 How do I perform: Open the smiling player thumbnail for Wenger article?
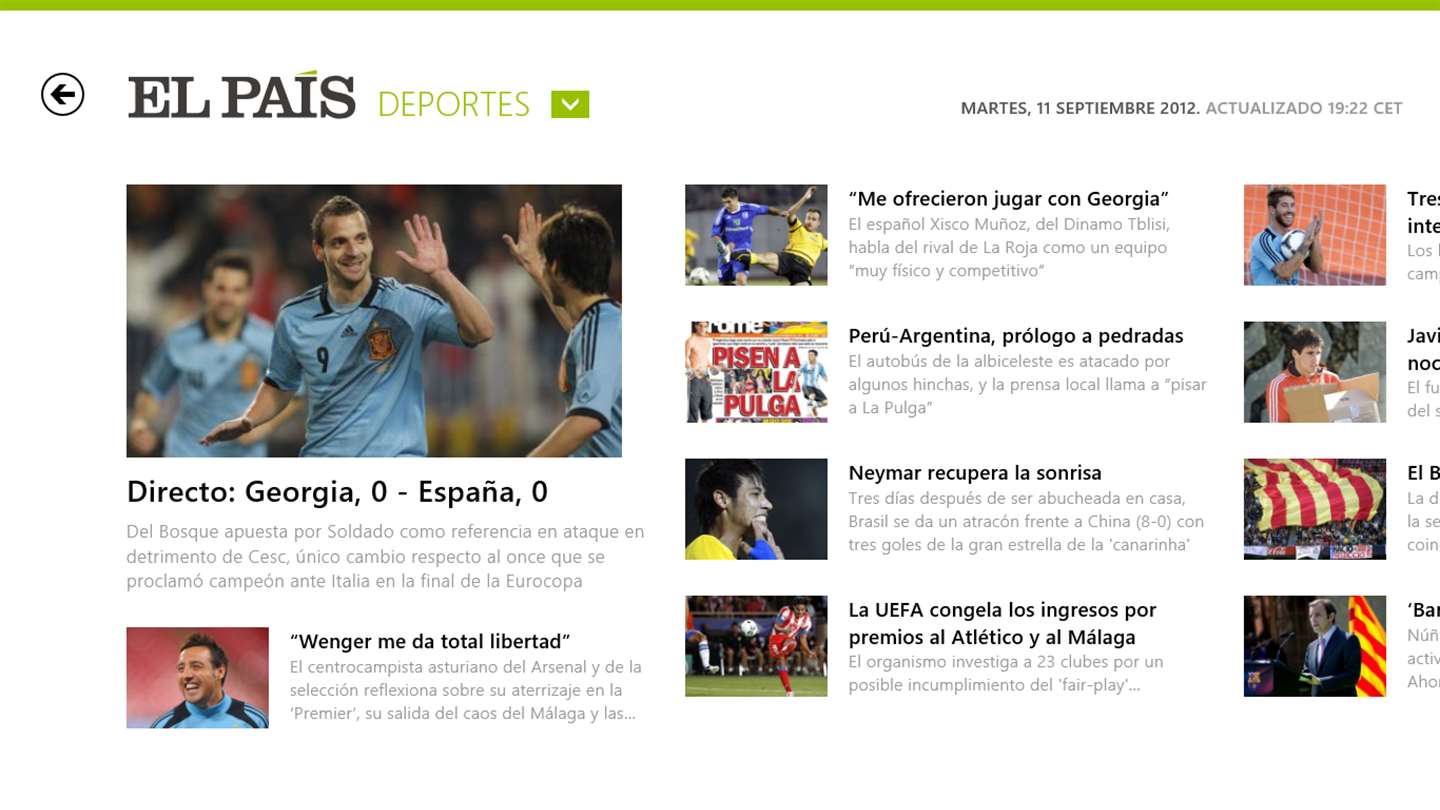click(x=198, y=677)
